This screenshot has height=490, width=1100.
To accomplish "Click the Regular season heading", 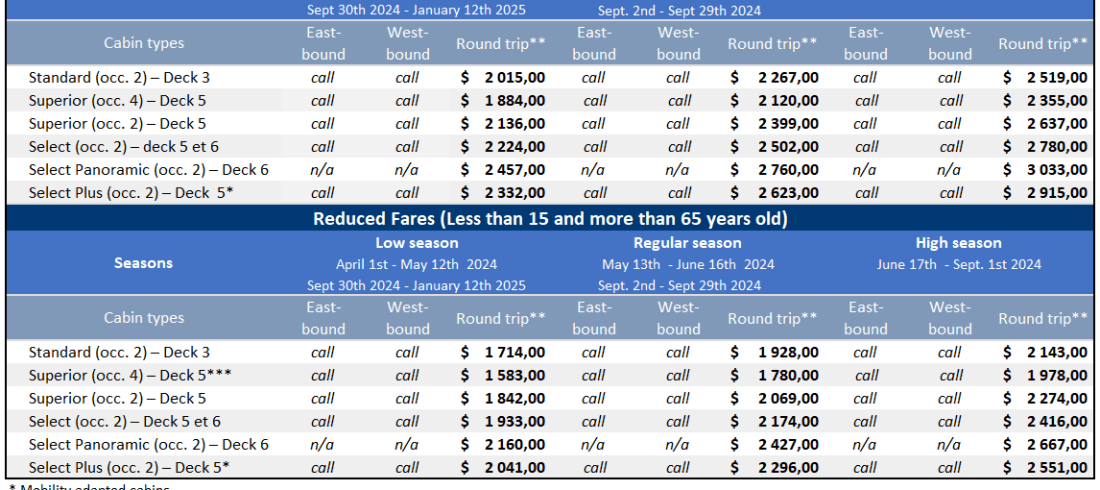I will point(687,243).
